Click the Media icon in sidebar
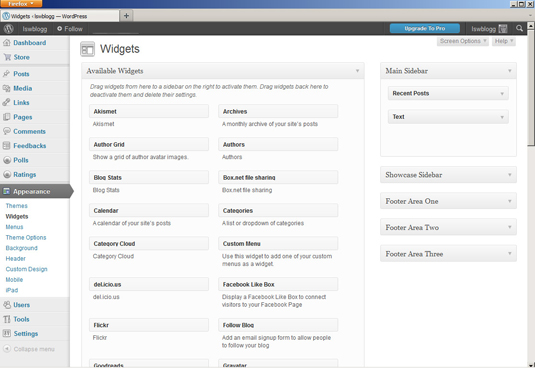The width and height of the screenshot is (535, 368). point(6,88)
